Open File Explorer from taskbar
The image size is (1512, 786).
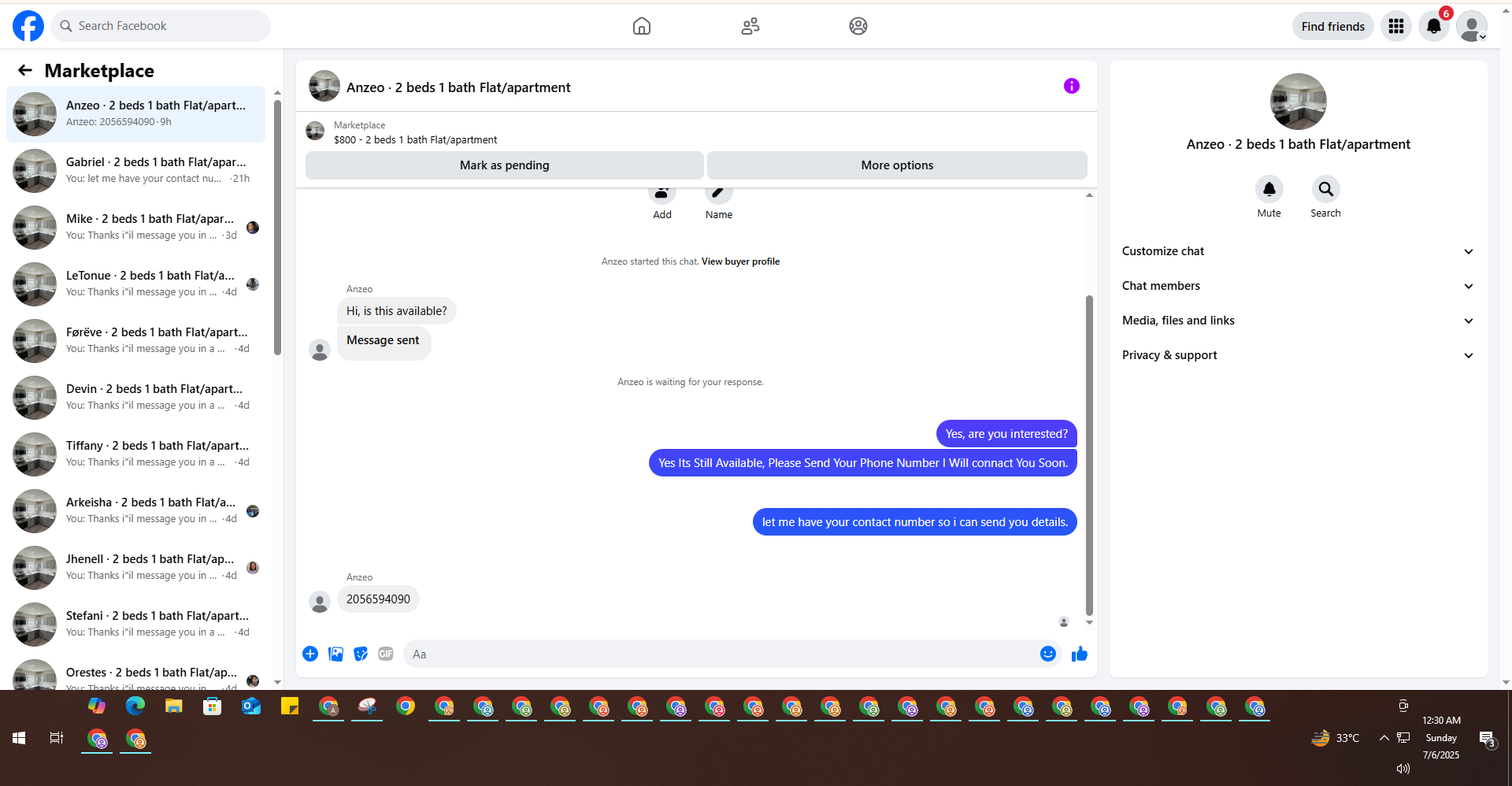click(174, 706)
